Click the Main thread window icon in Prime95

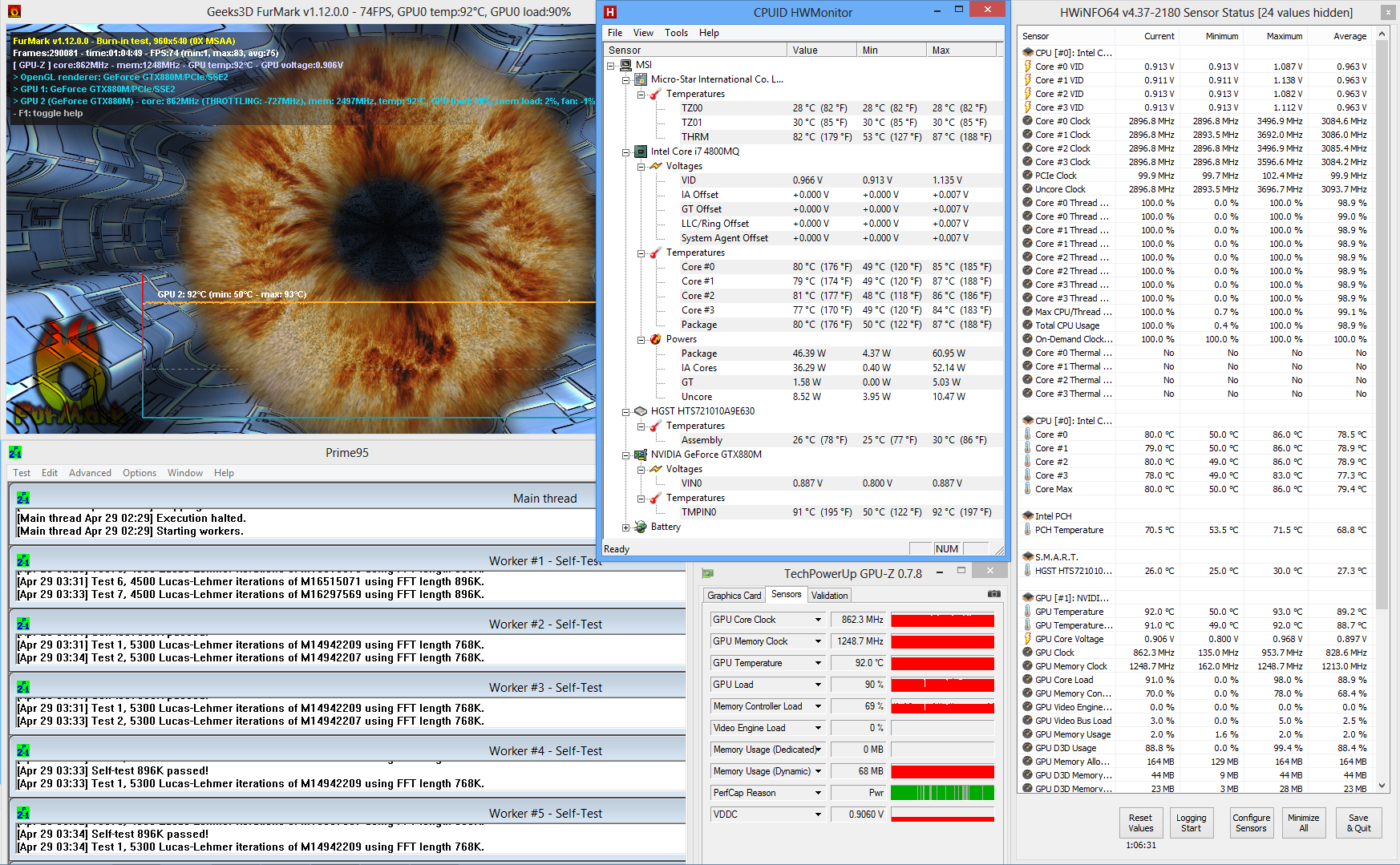[x=23, y=499]
